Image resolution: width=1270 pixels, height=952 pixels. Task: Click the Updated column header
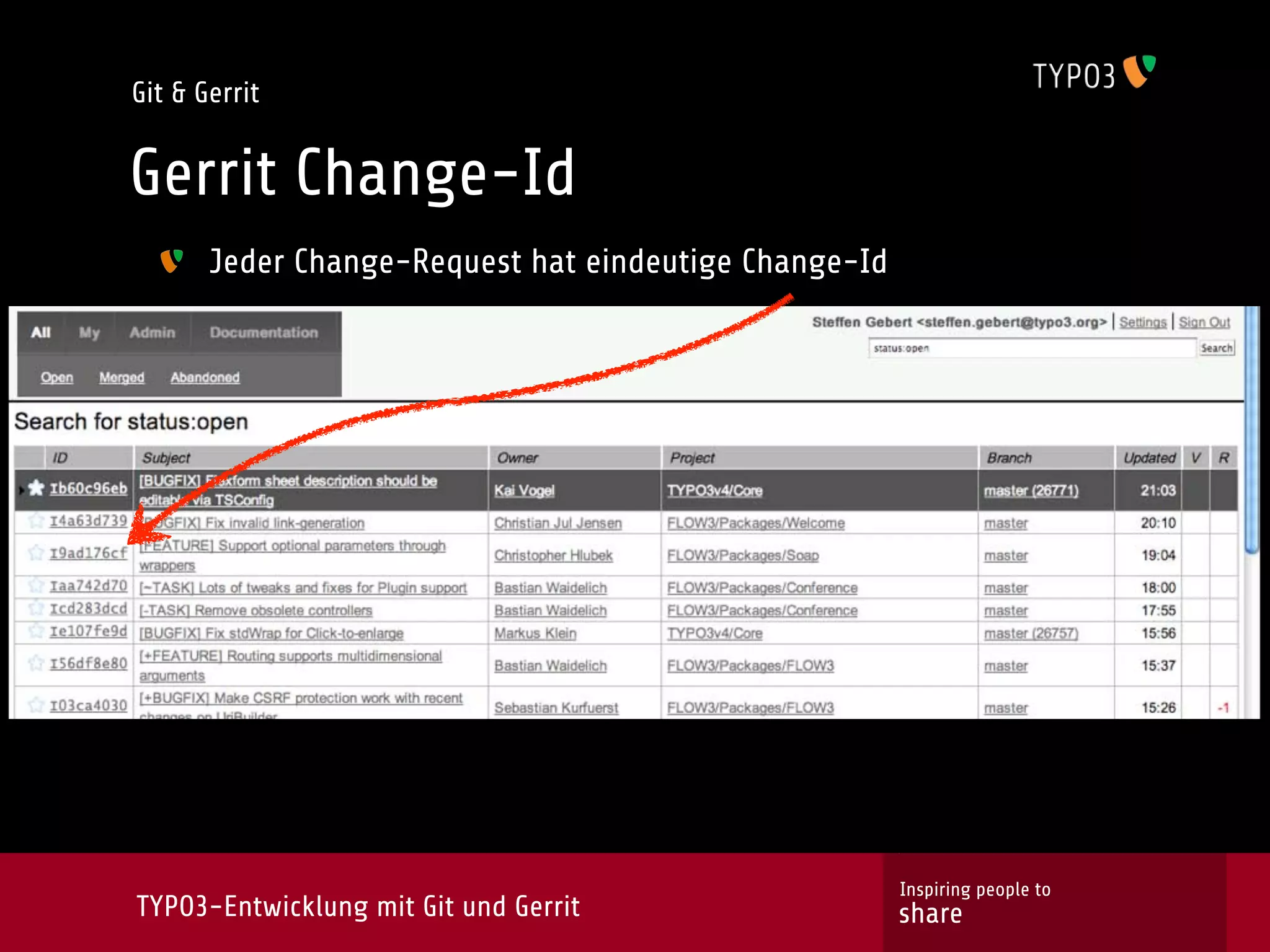tap(1149, 458)
